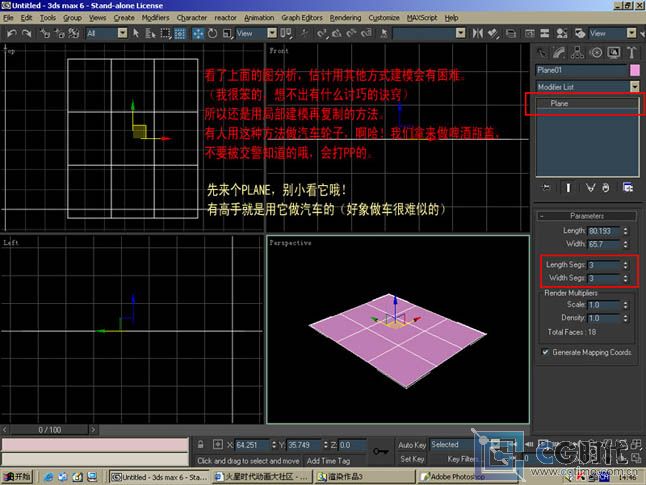
Task: Click Configure Modifier Sets icon
Action: point(627,188)
